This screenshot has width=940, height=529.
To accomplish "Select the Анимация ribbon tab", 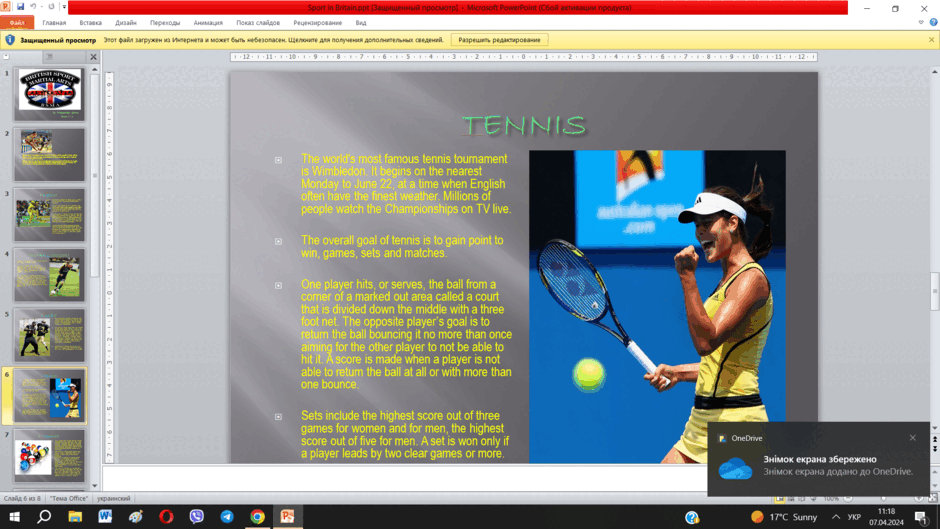I will click(x=208, y=23).
